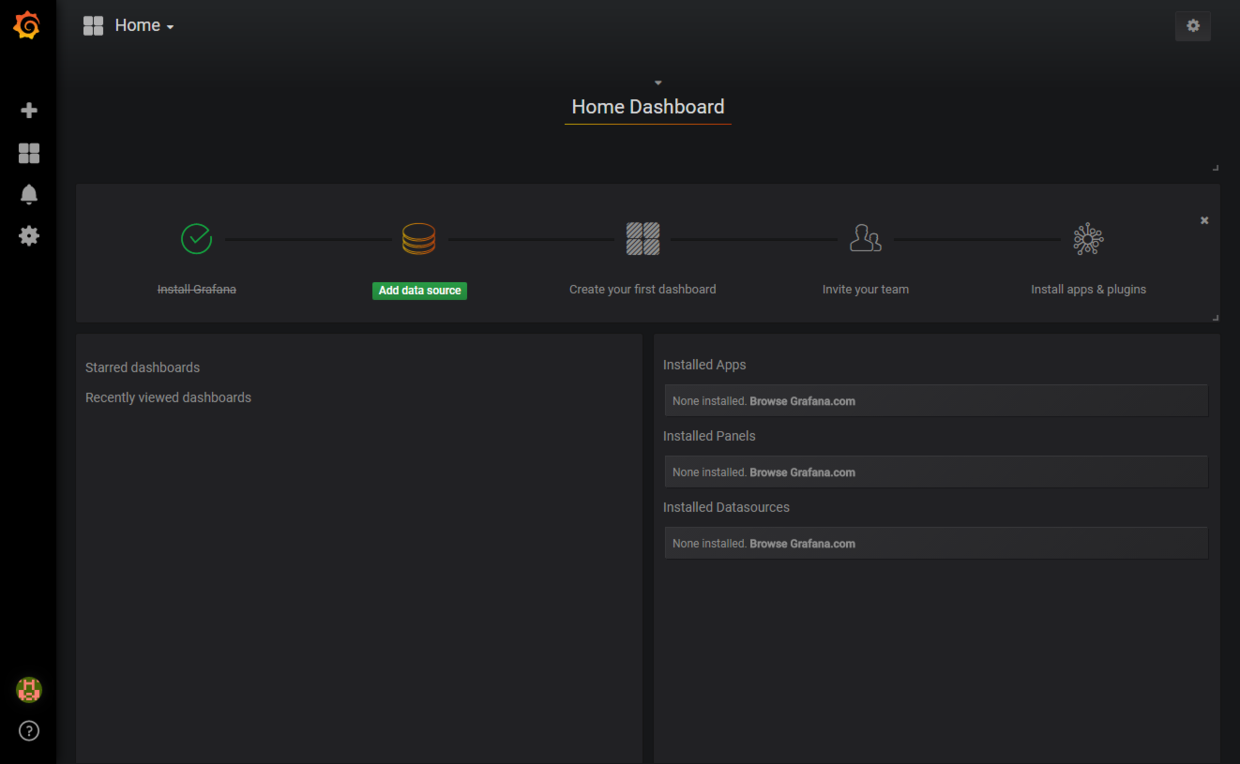Click Browse Grafana.com under Installed Apps

click(803, 401)
